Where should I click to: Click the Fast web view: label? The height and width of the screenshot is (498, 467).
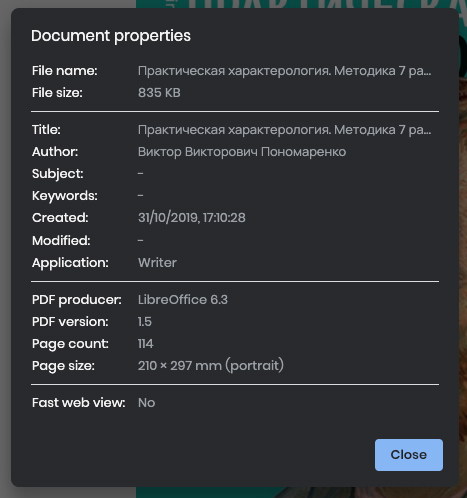79,403
